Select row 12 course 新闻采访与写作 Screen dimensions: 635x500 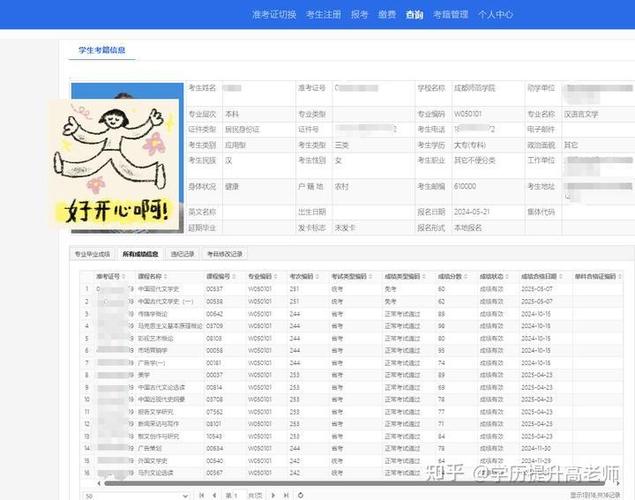(x=158, y=424)
